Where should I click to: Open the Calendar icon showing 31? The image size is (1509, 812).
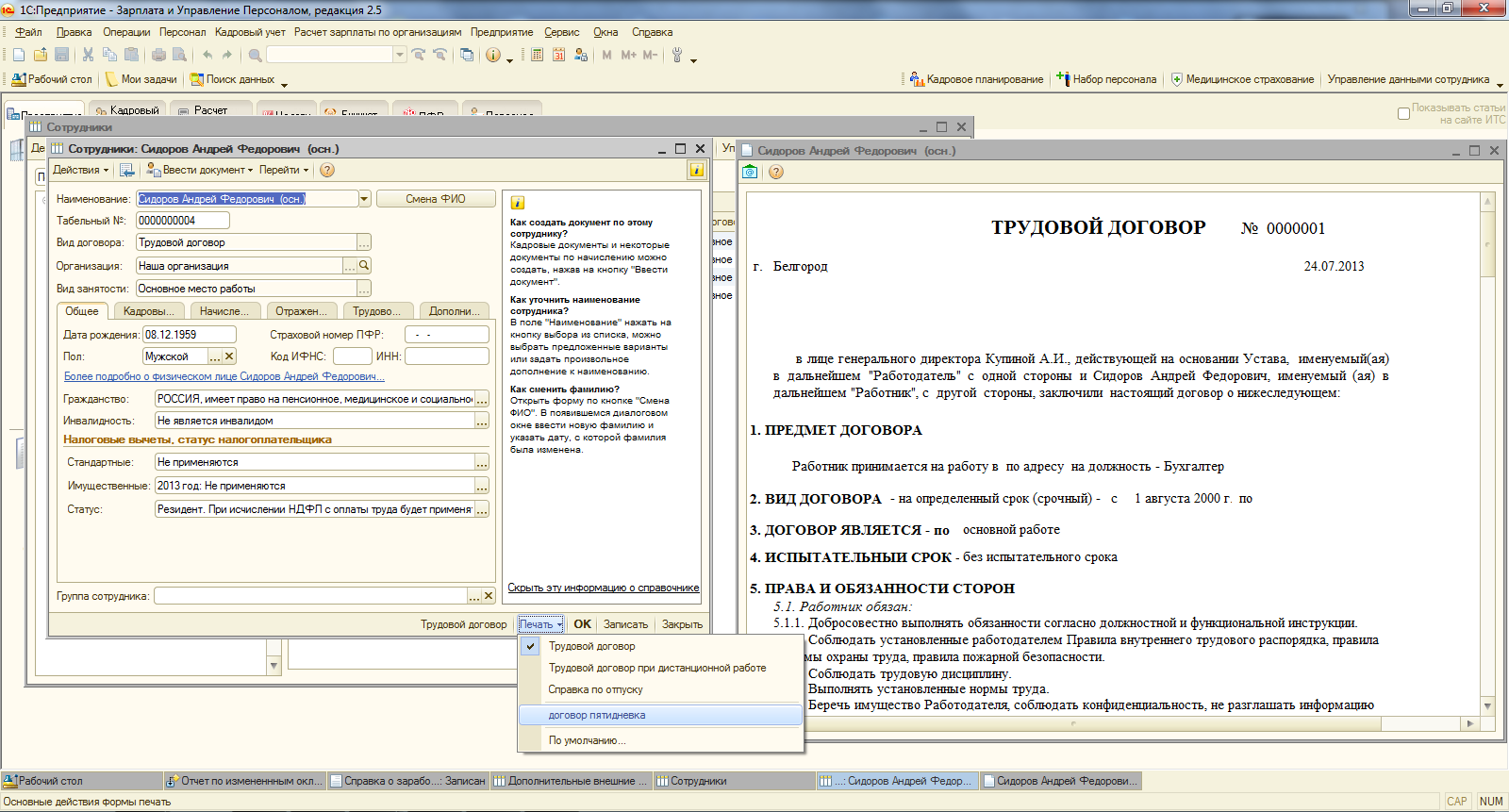pos(558,55)
